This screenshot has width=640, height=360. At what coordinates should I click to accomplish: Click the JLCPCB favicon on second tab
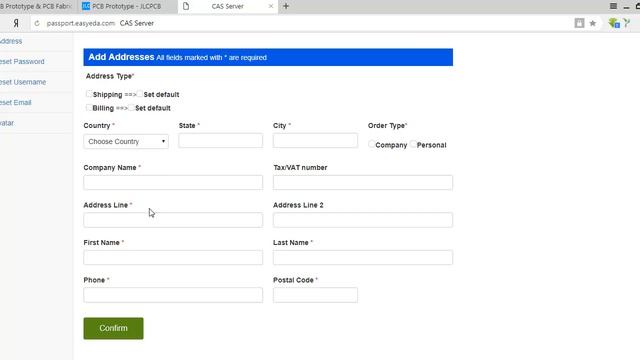pyautogui.click(x=86, y=6)
